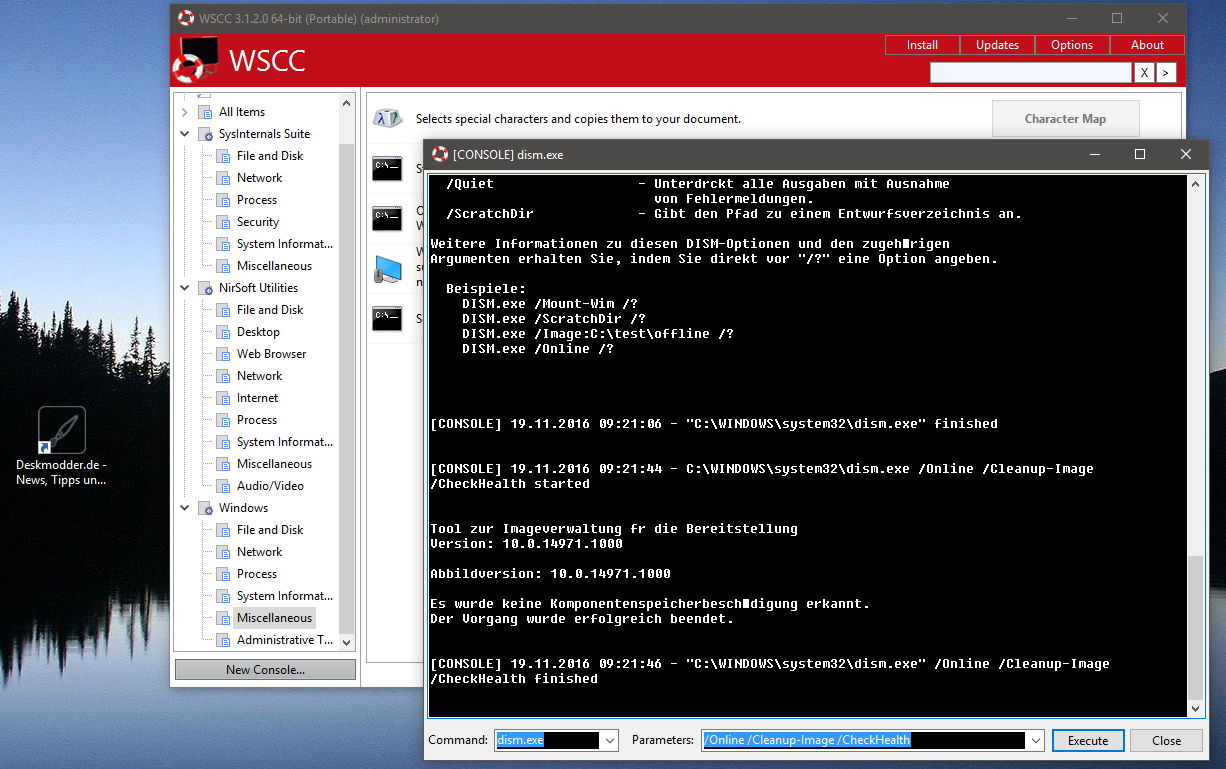Click the page icon beside Internet
Viewport: 1226px width, 769px height.
(224, 398)
